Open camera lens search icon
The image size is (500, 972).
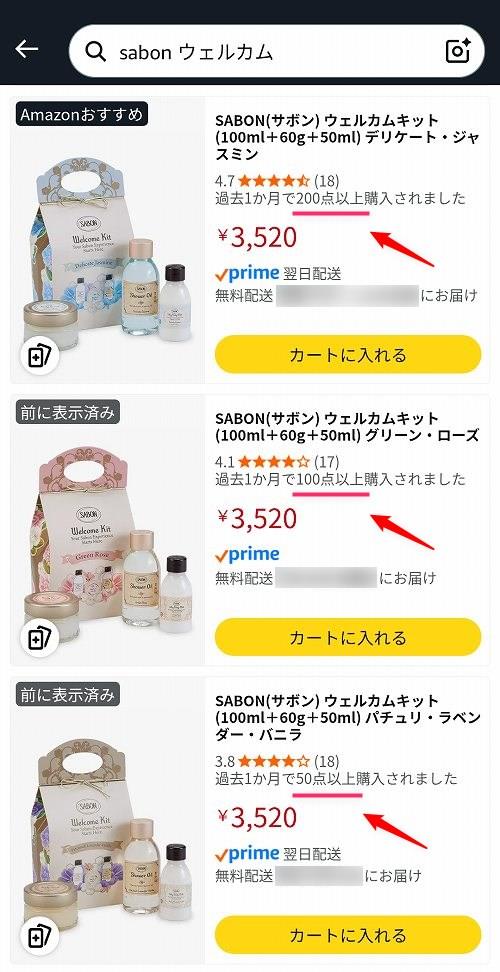(458, 51)
